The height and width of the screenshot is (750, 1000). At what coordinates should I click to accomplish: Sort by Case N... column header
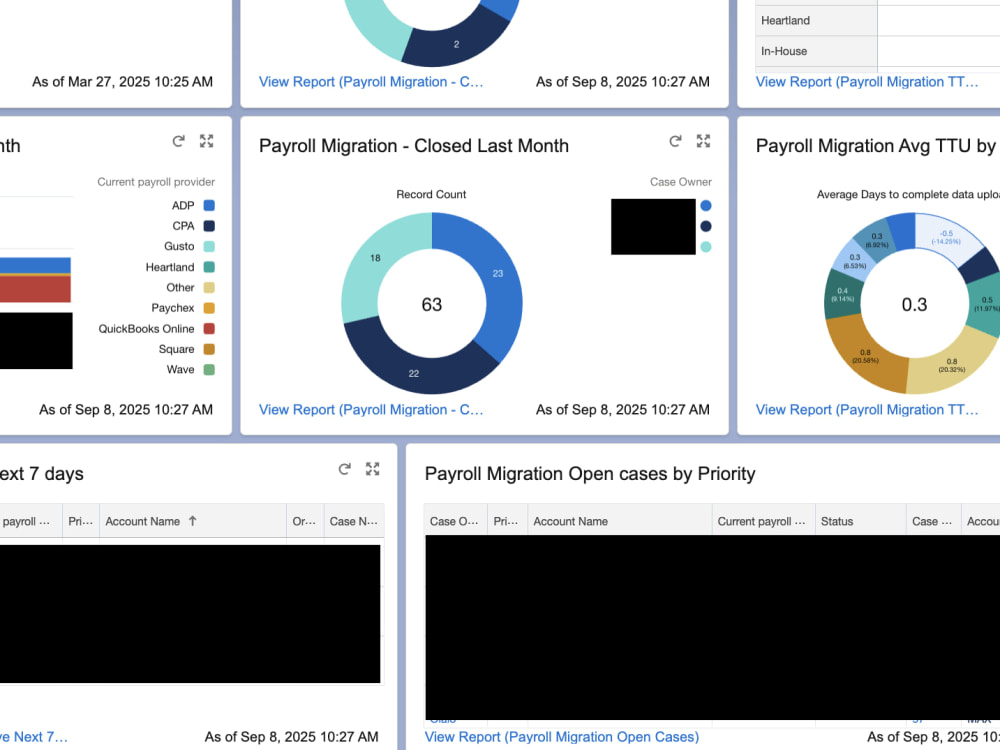point(354,521)
